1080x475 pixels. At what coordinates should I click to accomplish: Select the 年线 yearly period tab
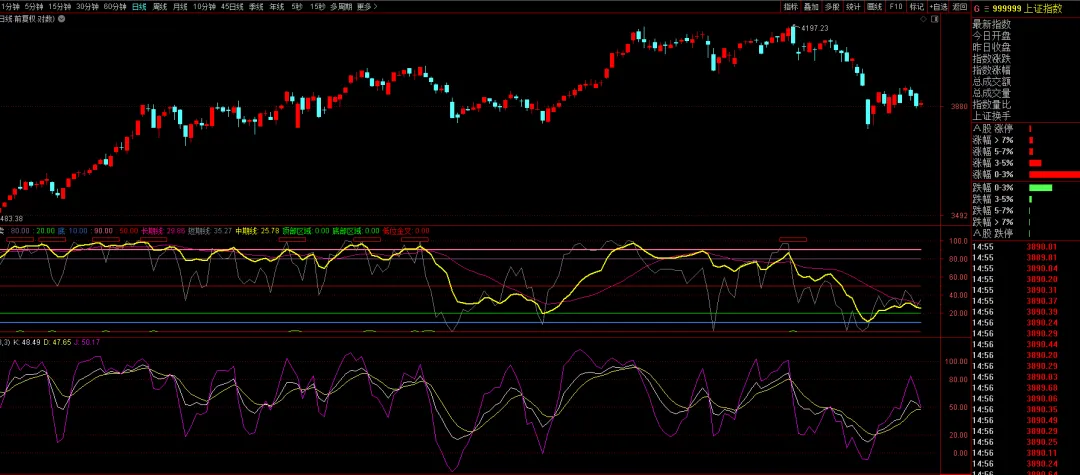[277, 6]
